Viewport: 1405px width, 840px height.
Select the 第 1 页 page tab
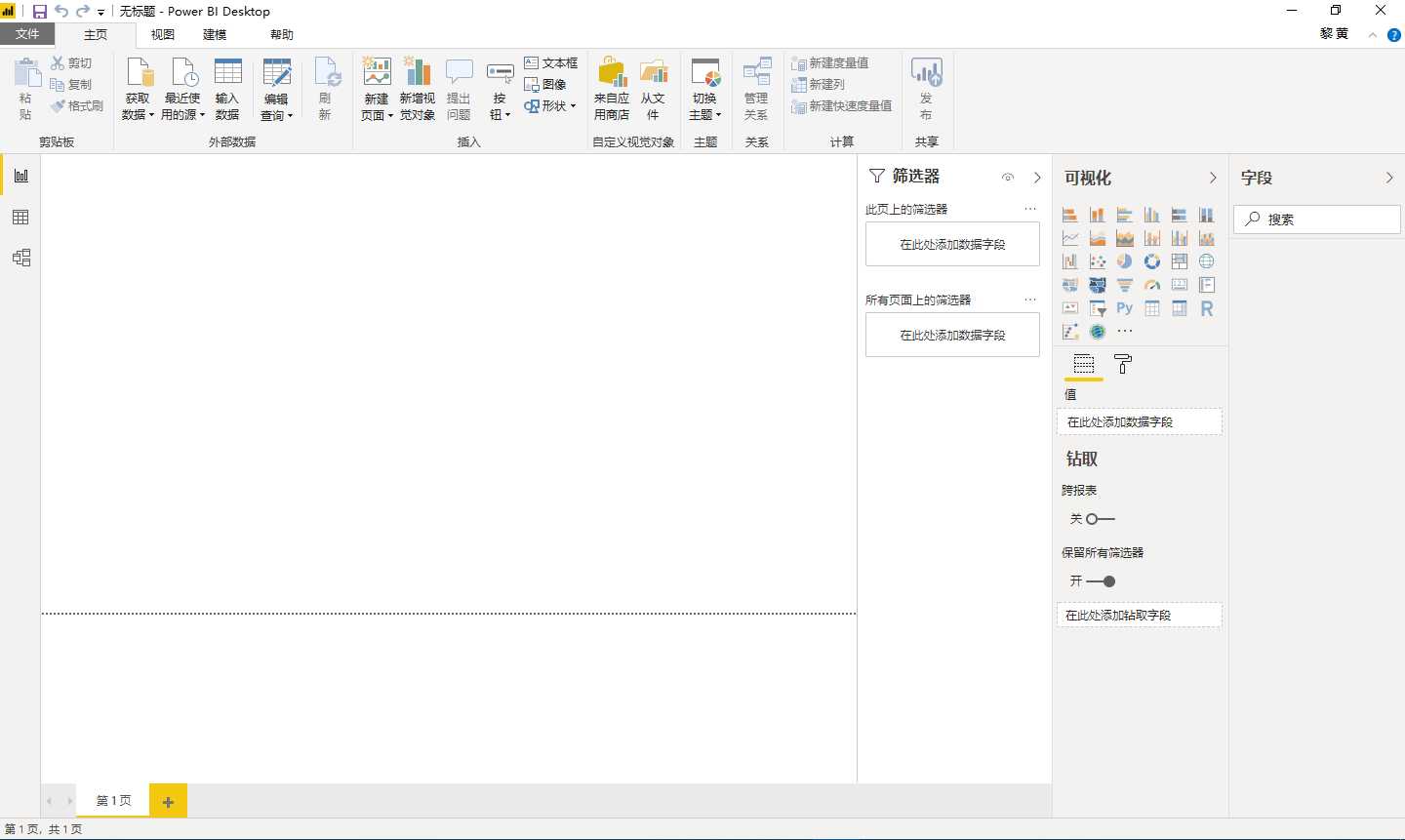coord(113,800)
